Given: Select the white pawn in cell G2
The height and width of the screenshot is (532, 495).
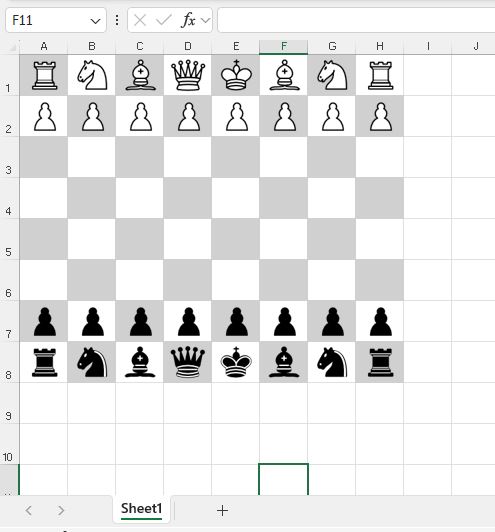Looking at the screenshot, I should coord(333,117).
